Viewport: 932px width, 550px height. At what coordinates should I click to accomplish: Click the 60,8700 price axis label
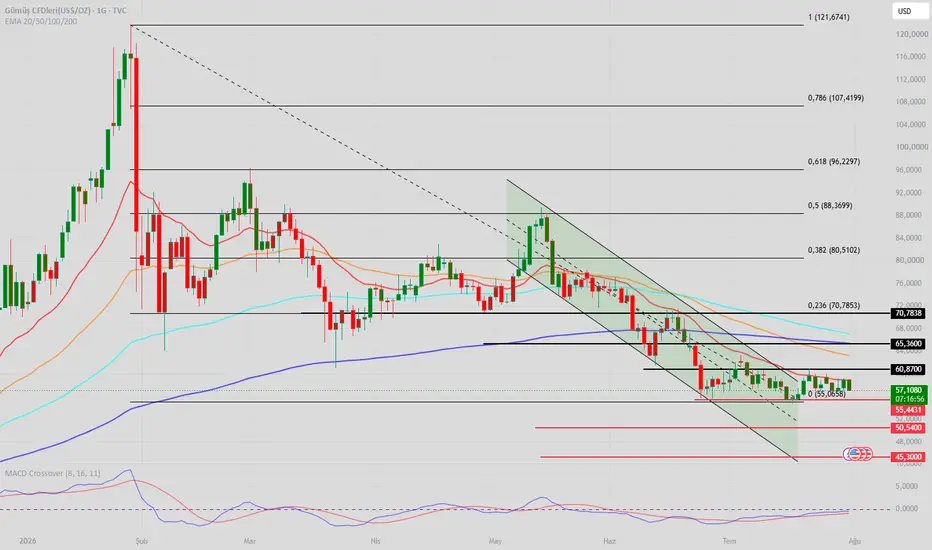(908, 369)
